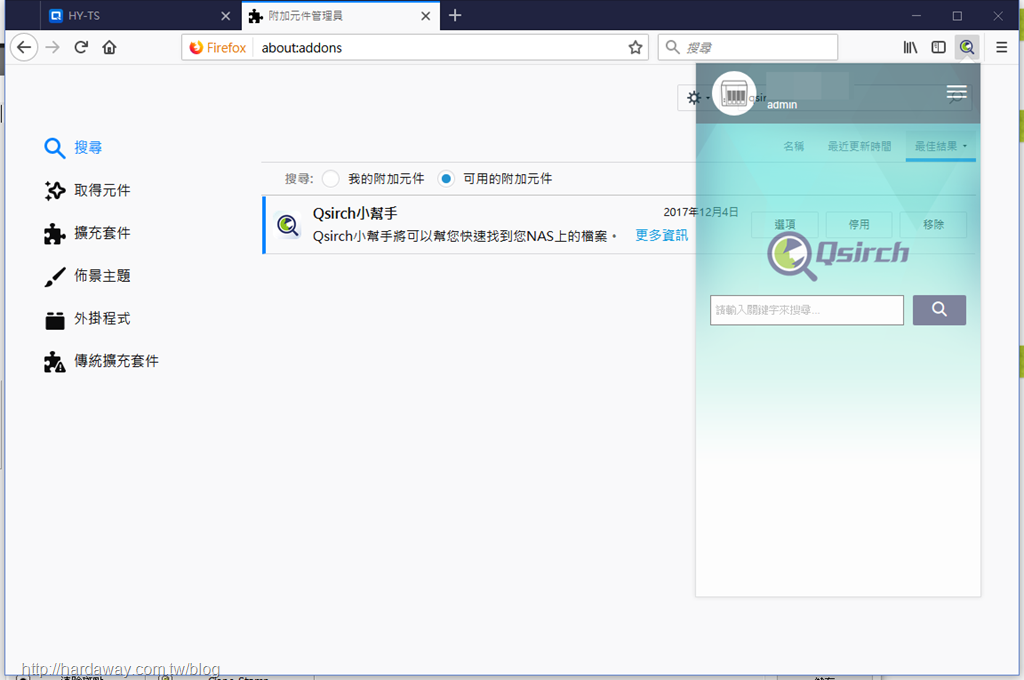The height and width of the screenshot is (680, 1024).
Task: Go back to the previous page
Action: click(24, 47)
